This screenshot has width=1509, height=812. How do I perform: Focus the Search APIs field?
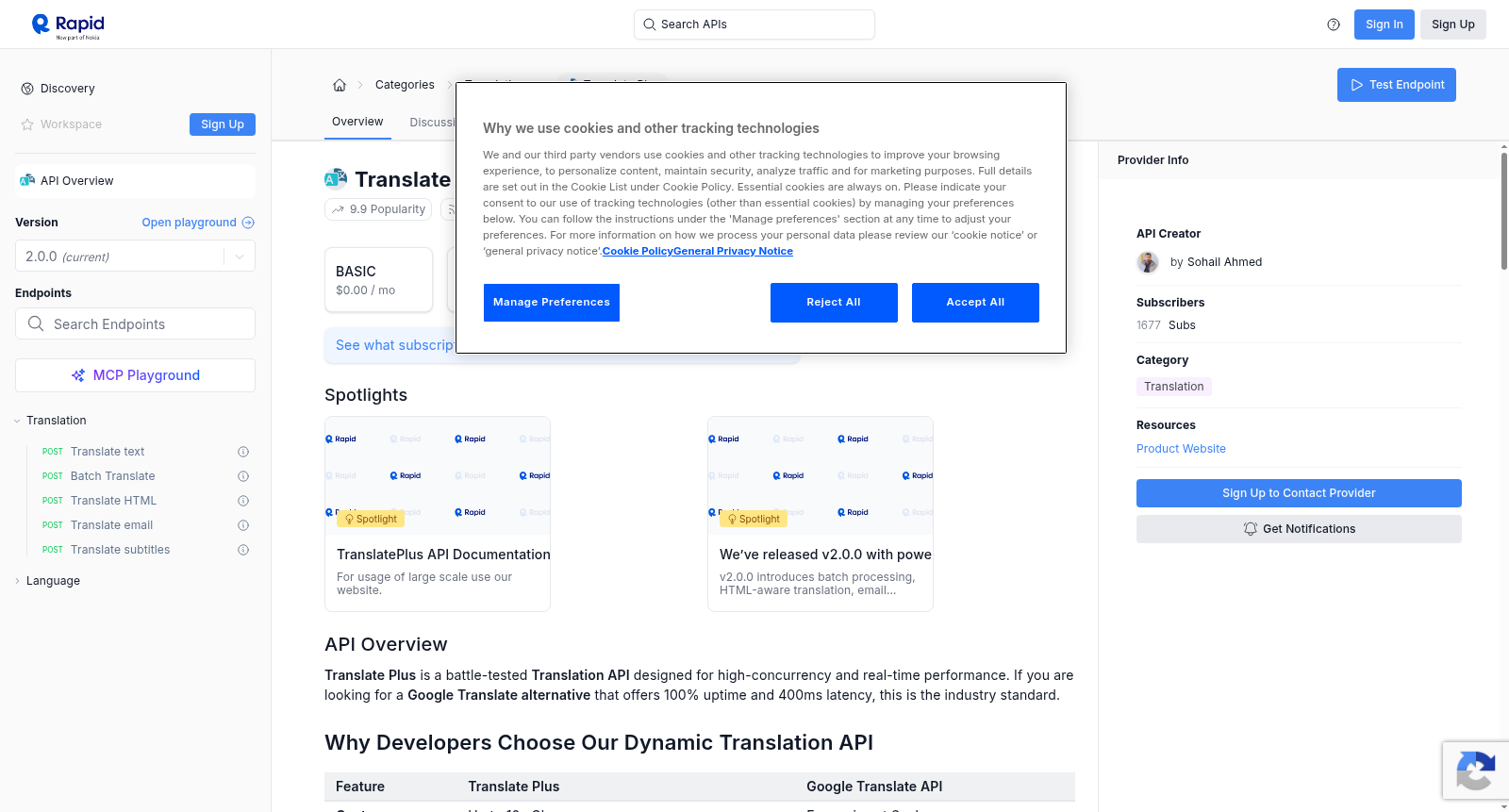point(754,25)
